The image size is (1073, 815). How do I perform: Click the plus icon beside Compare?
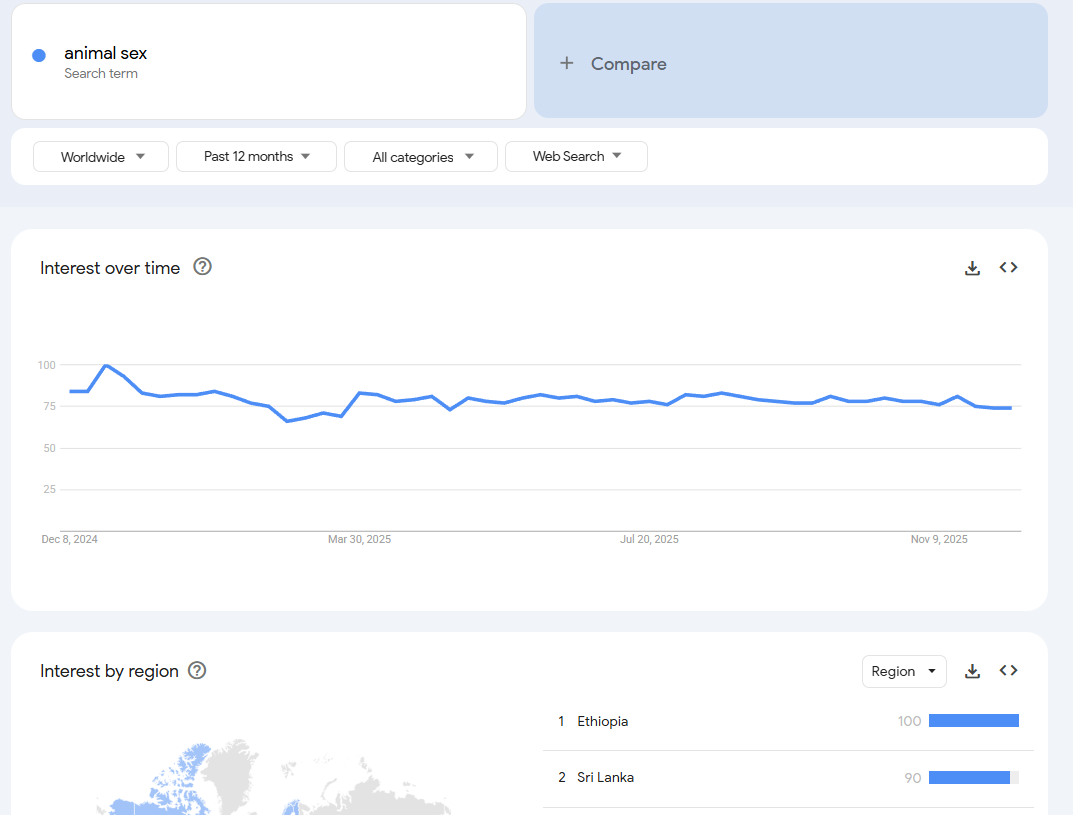[x=566, y=64]
